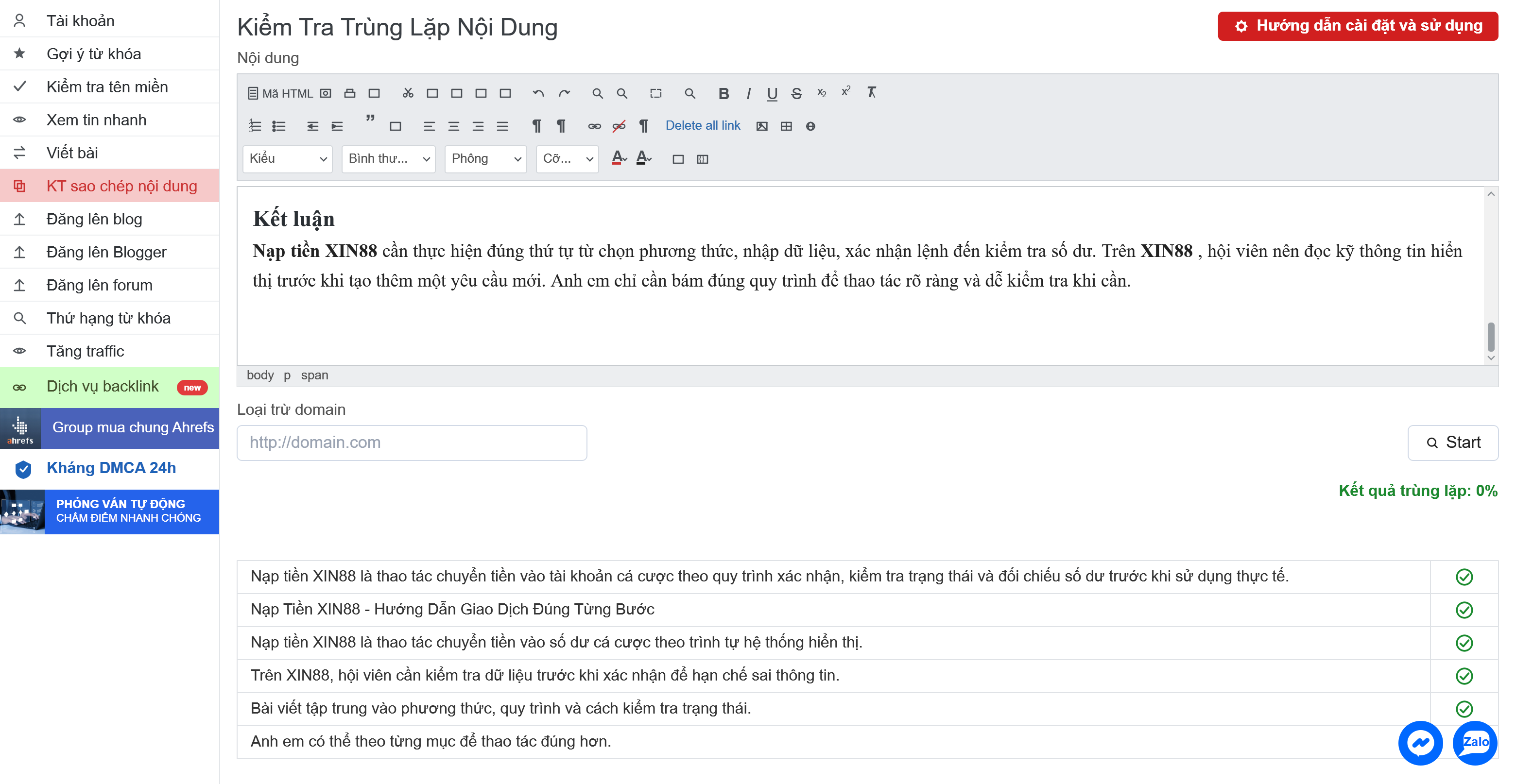Click the Phỏng vấn tự động banner

click(x=109, y=511)
